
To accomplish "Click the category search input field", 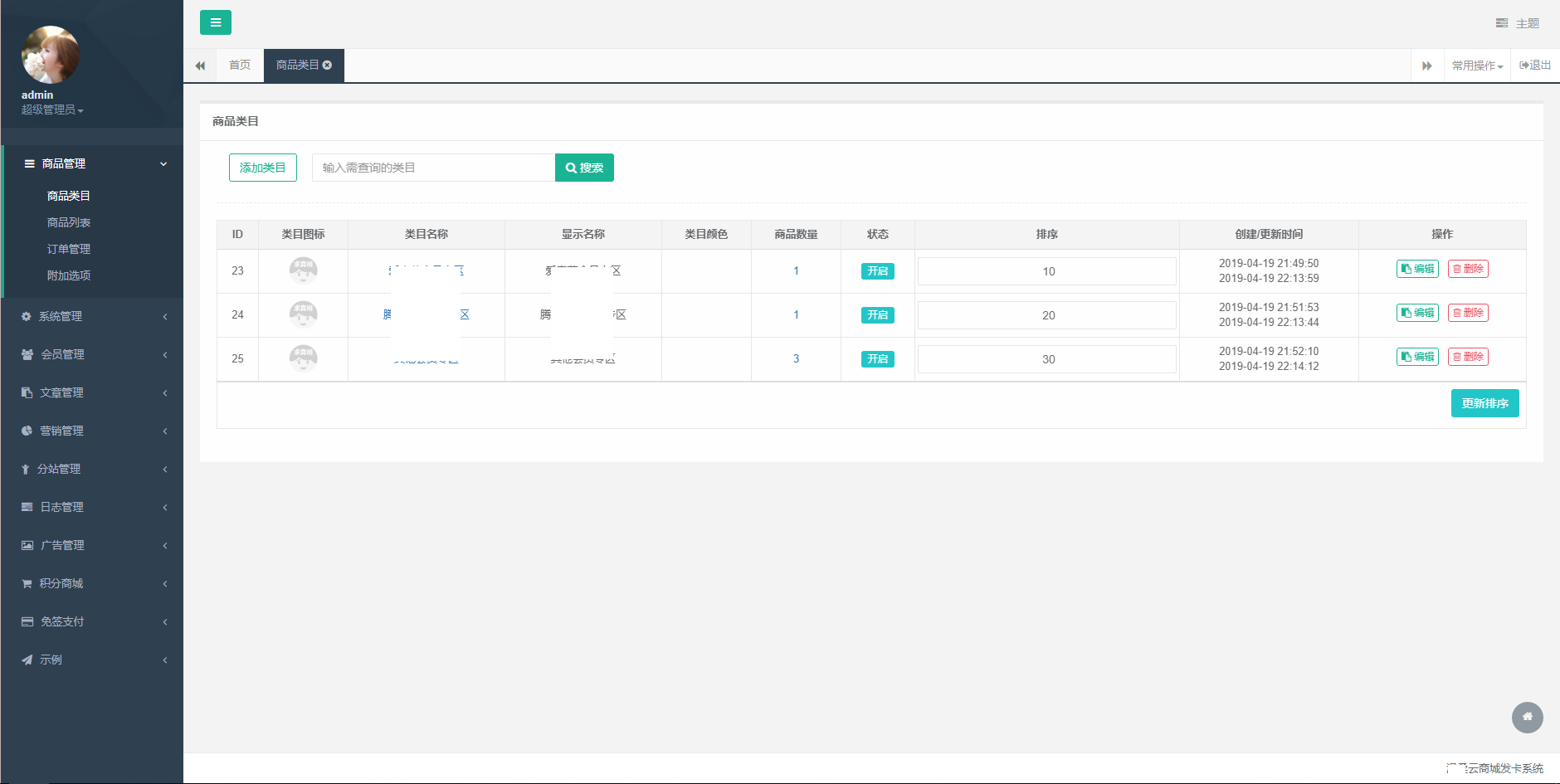I will 433,168.
